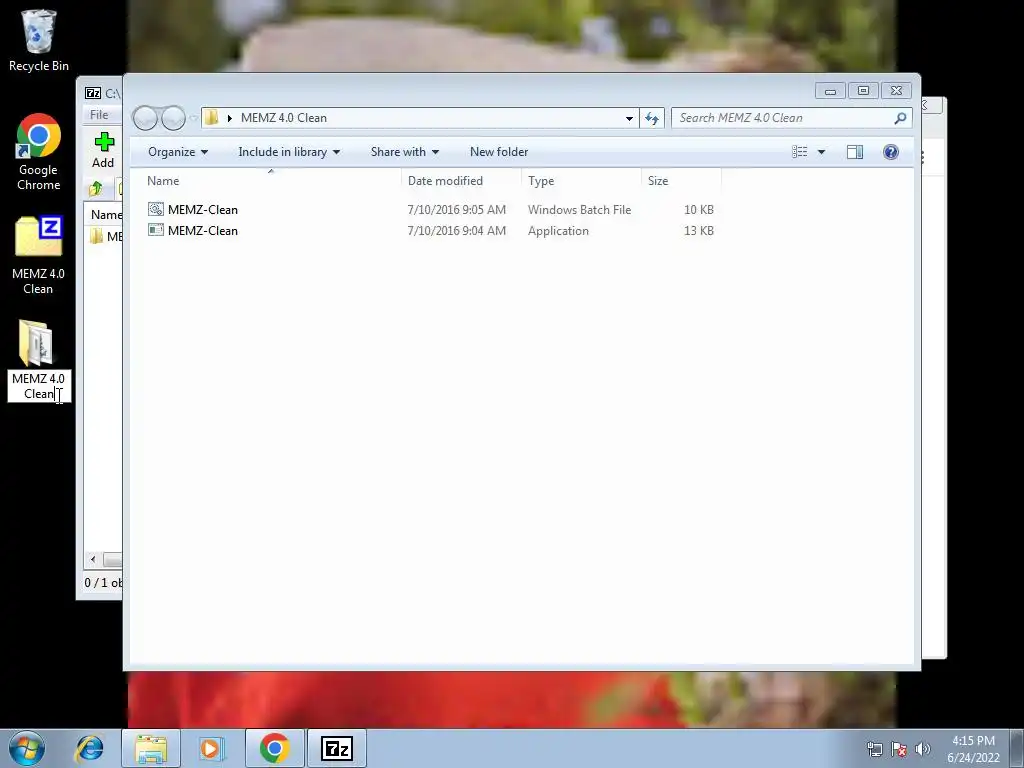Change the view with the view icon

pos(800,152)
